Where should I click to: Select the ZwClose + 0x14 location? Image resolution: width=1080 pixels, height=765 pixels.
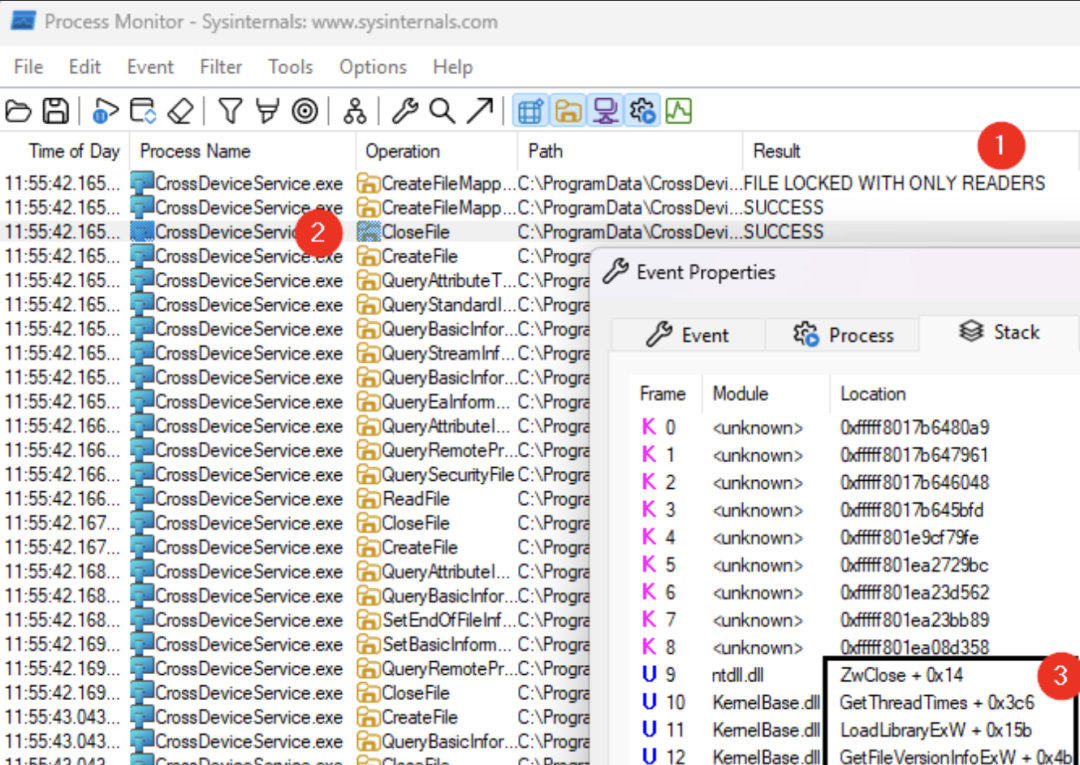coord(902,675)
